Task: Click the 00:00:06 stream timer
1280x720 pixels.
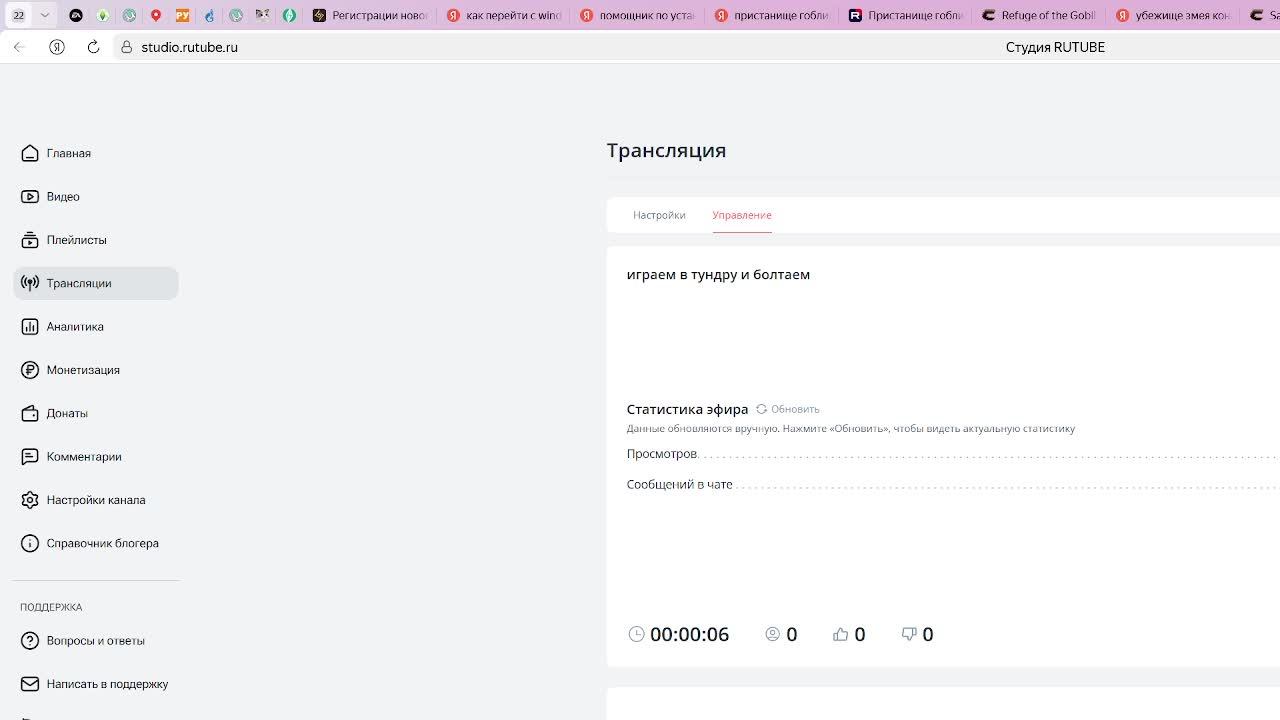Action: coord(690,634)
